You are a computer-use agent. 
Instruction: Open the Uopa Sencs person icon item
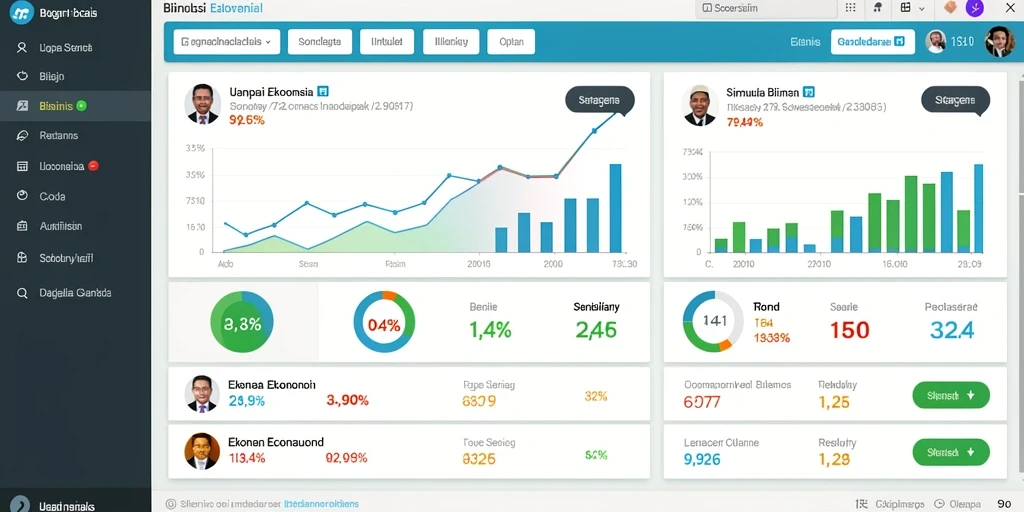[22, 48]
